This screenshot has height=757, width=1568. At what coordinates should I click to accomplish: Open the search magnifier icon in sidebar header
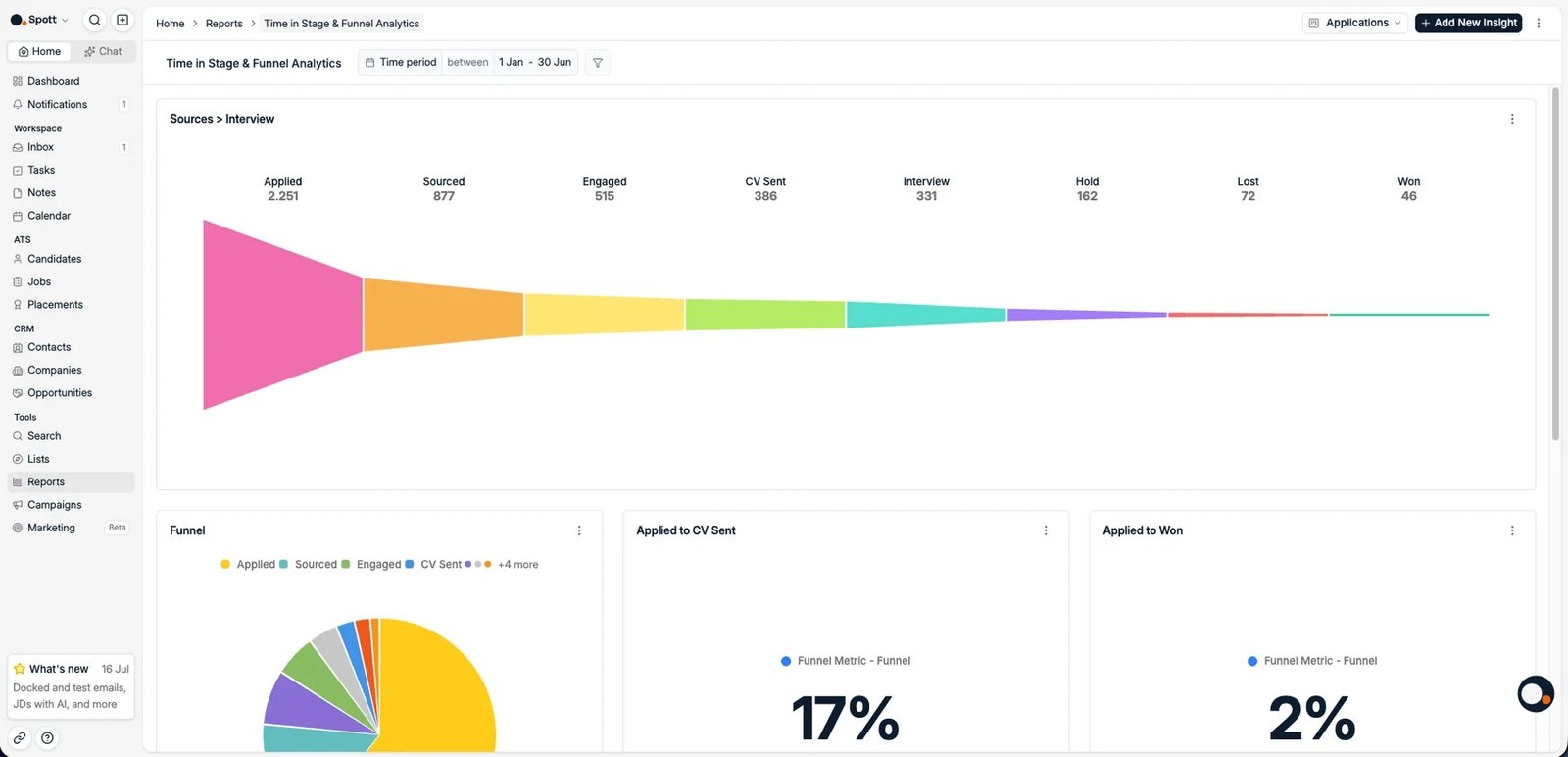tap(95, 20)
